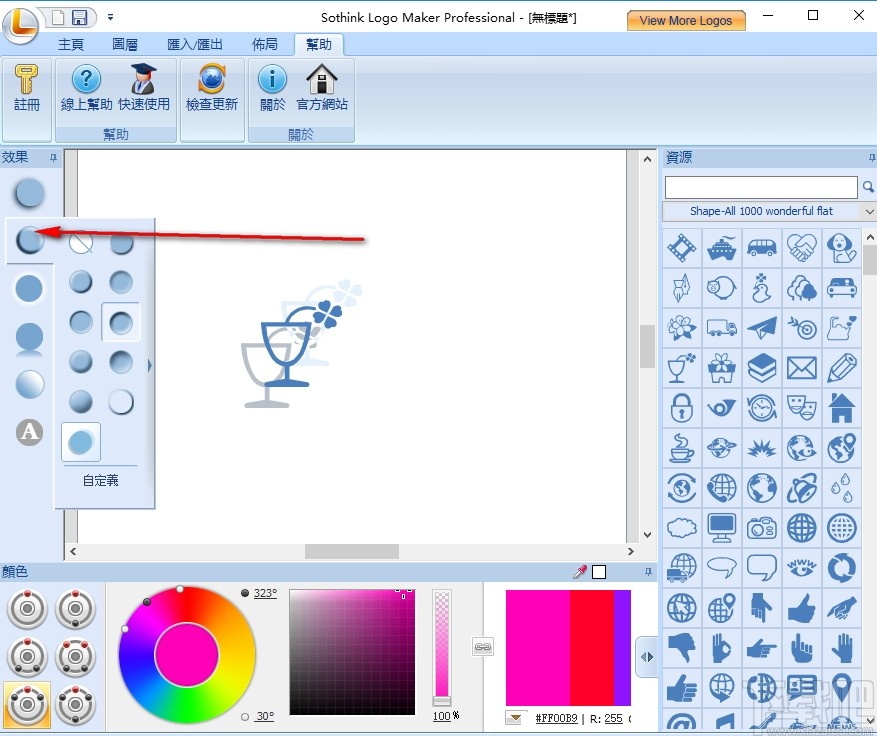877x736 pixels.
Task: Click the 自定義 custom effect button
Action: [99, 480]
